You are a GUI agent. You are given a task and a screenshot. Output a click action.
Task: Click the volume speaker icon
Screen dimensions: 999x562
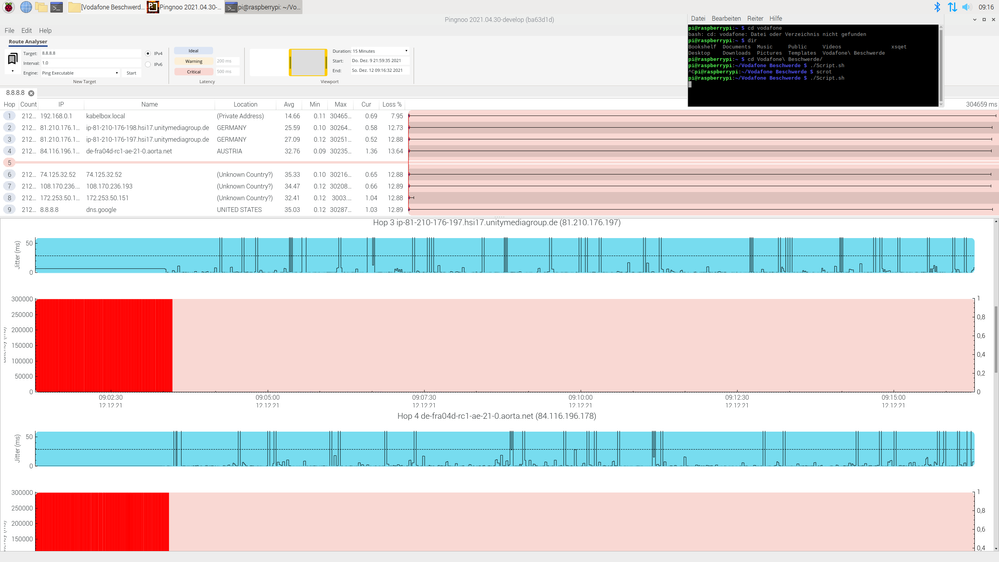[967, 7]
